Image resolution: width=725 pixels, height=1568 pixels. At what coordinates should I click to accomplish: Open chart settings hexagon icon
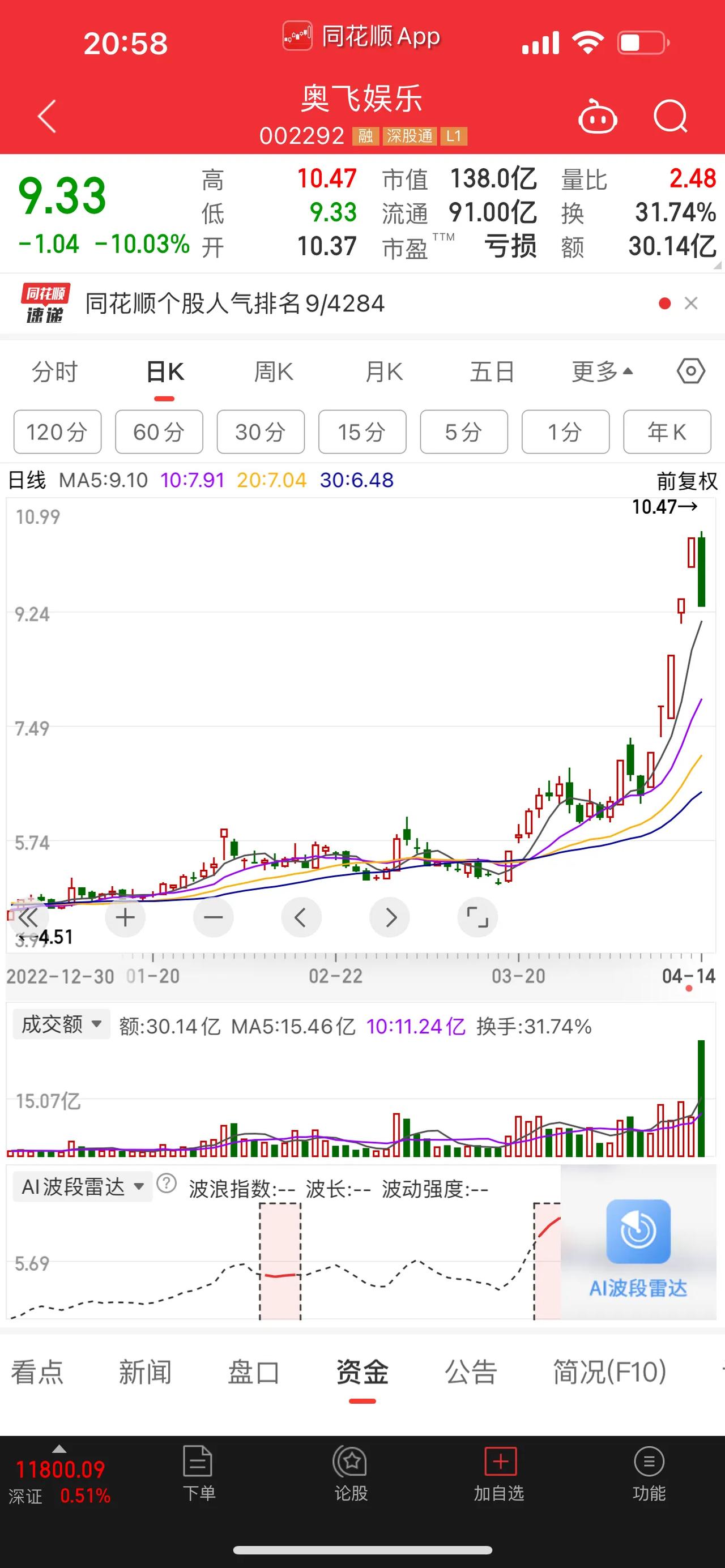click(691, 371)
